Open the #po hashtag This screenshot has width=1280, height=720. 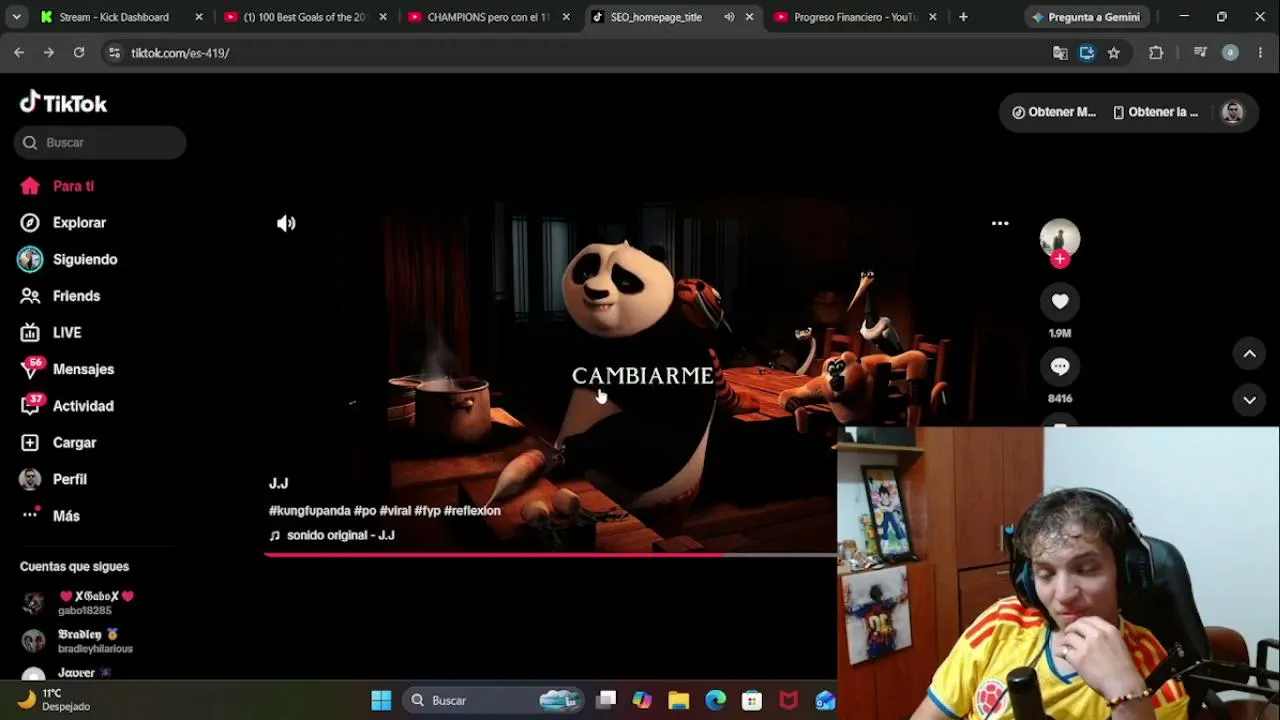(x=365, y=510)
